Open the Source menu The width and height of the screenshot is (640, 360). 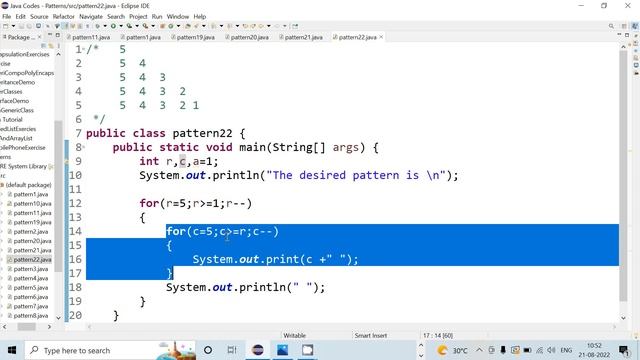tap(39, 16)
